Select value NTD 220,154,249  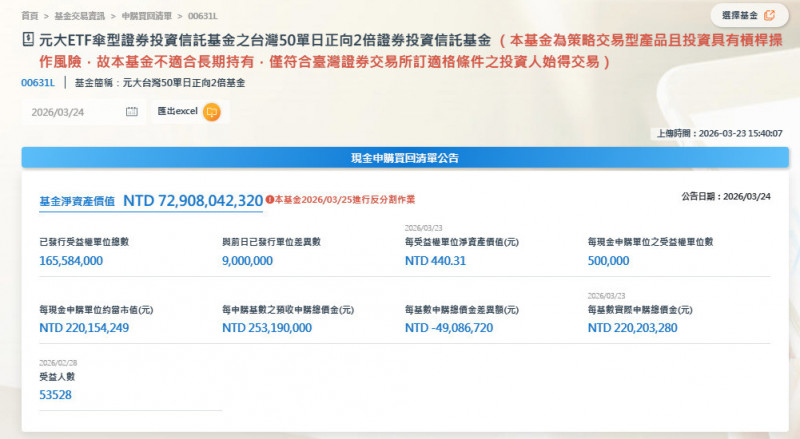84,328
